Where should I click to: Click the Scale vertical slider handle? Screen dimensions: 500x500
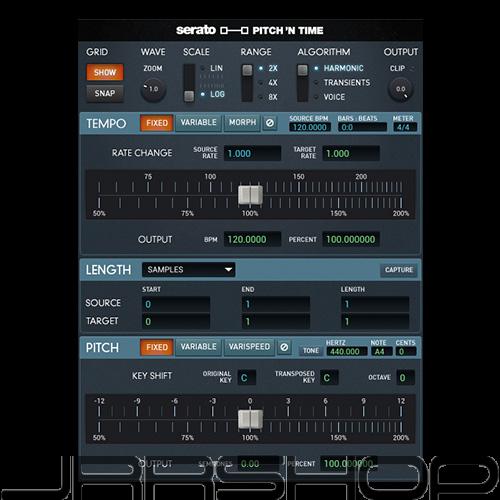click(x=189, y=96)
